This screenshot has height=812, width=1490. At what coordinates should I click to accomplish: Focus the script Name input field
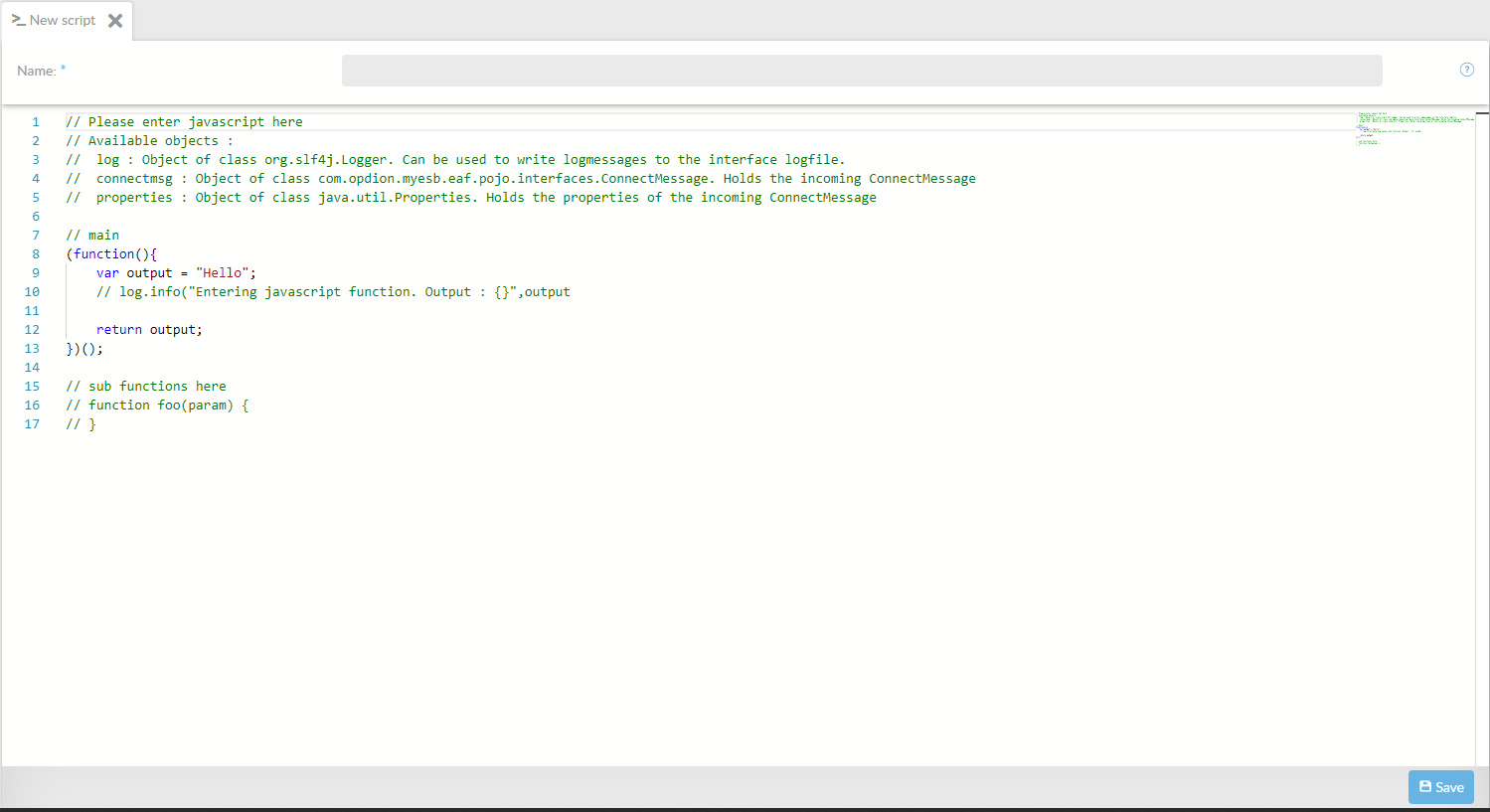[x=861, y=71]
